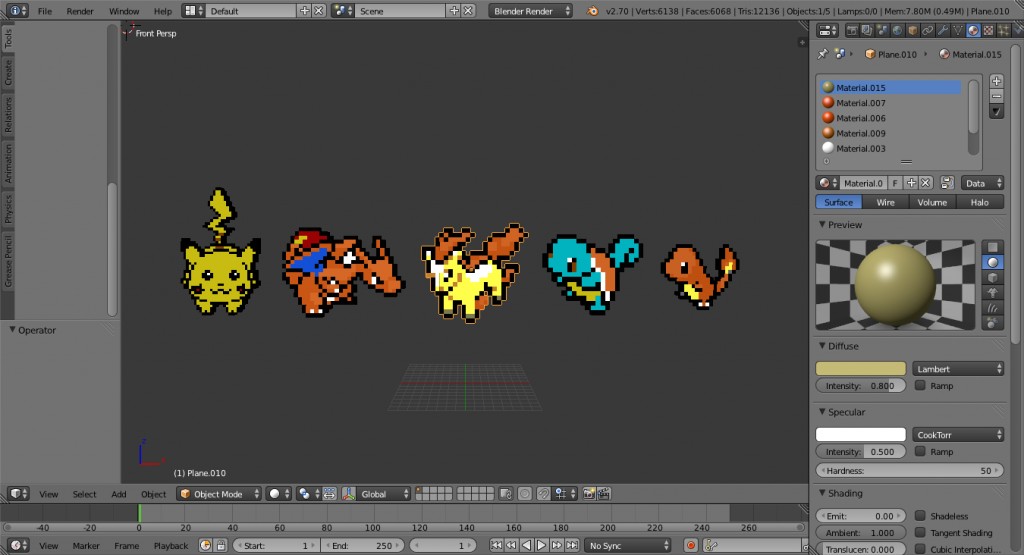This screenshot has width=1024, height=555.
Task: Open the Object Mode dropdown
Action: pos(219,494)
